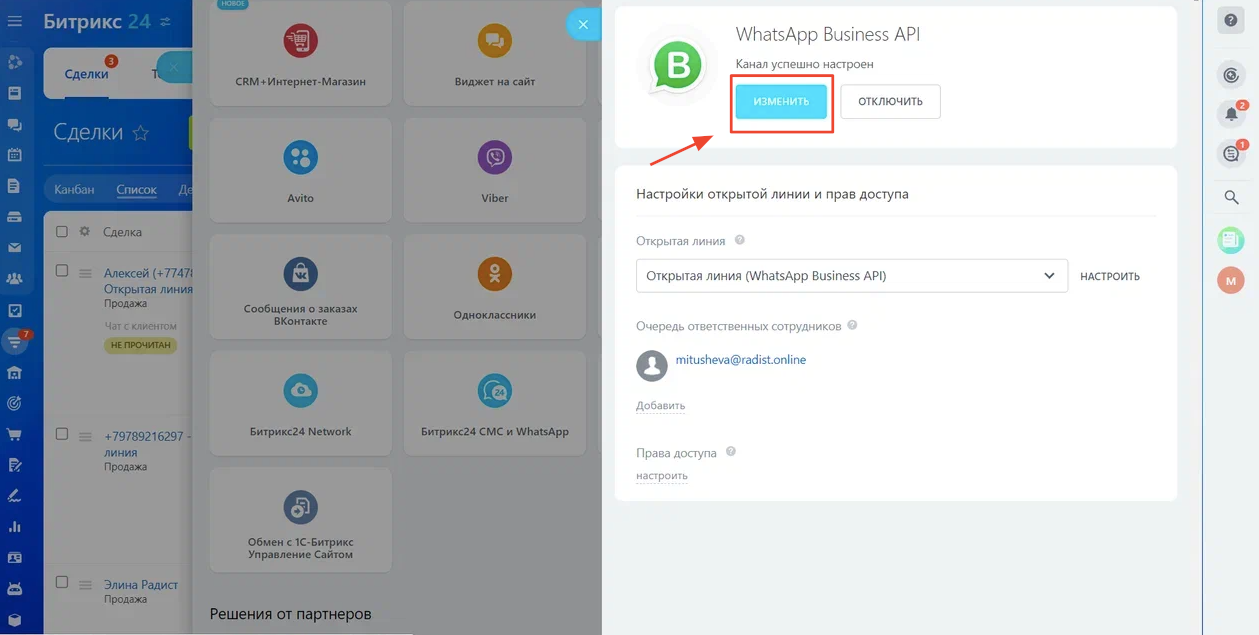This screenshot has height=635, width=1259.
Task: Open search magnifier in right sidebar
Action: click(1231, 197)
